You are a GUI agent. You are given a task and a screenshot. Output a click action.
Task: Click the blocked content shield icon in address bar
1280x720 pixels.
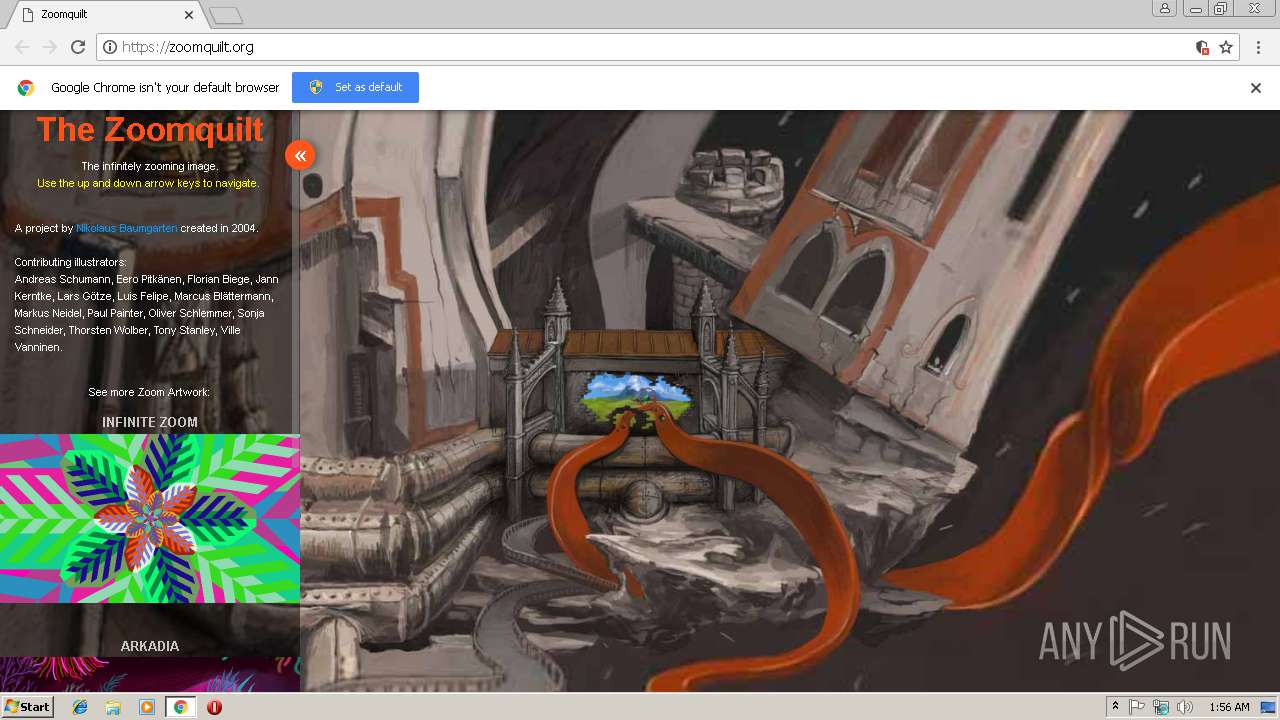[x=1202, y=47]
